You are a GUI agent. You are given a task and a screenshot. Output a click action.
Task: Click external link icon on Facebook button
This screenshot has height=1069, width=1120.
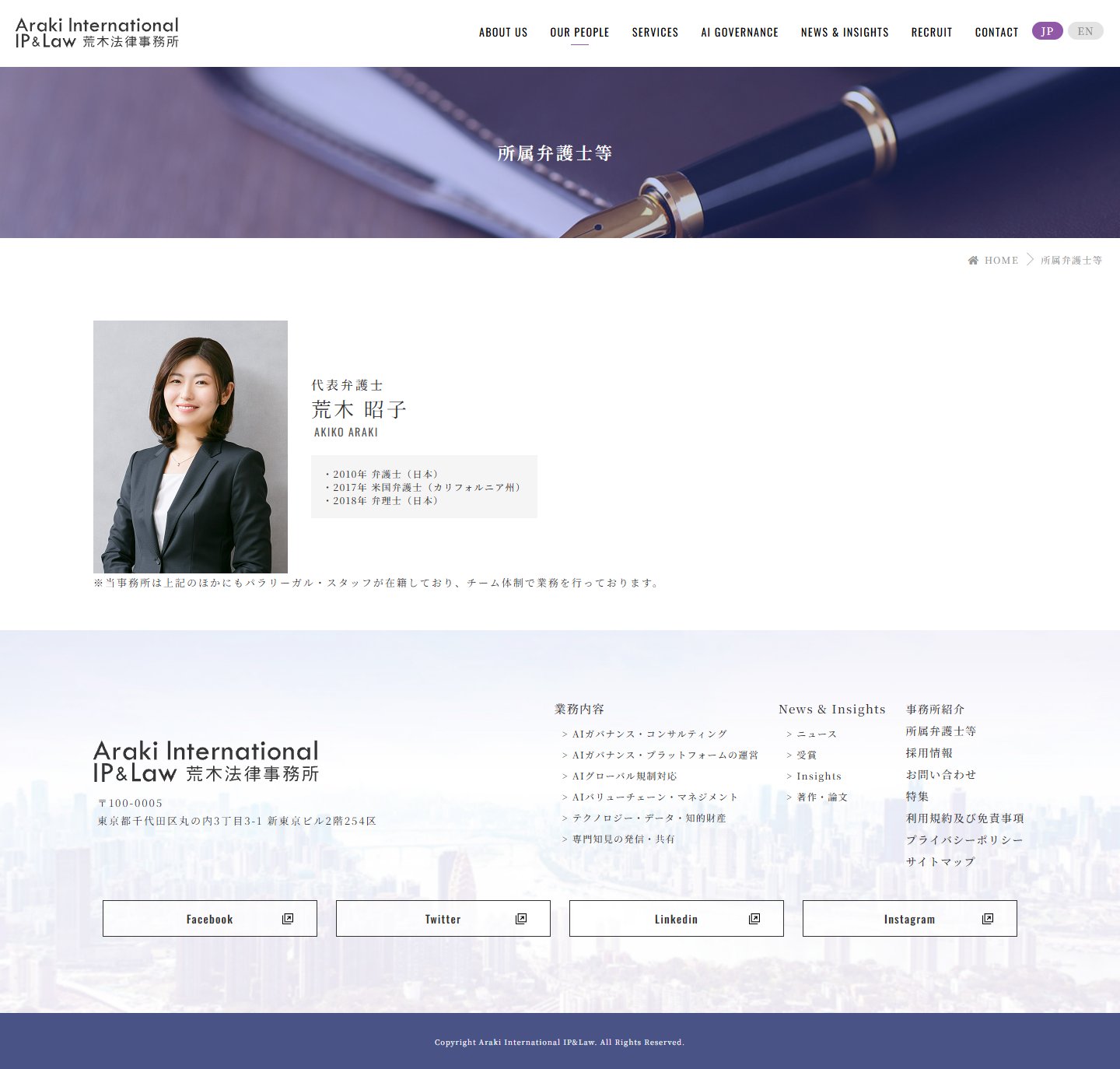pos(288,919)
